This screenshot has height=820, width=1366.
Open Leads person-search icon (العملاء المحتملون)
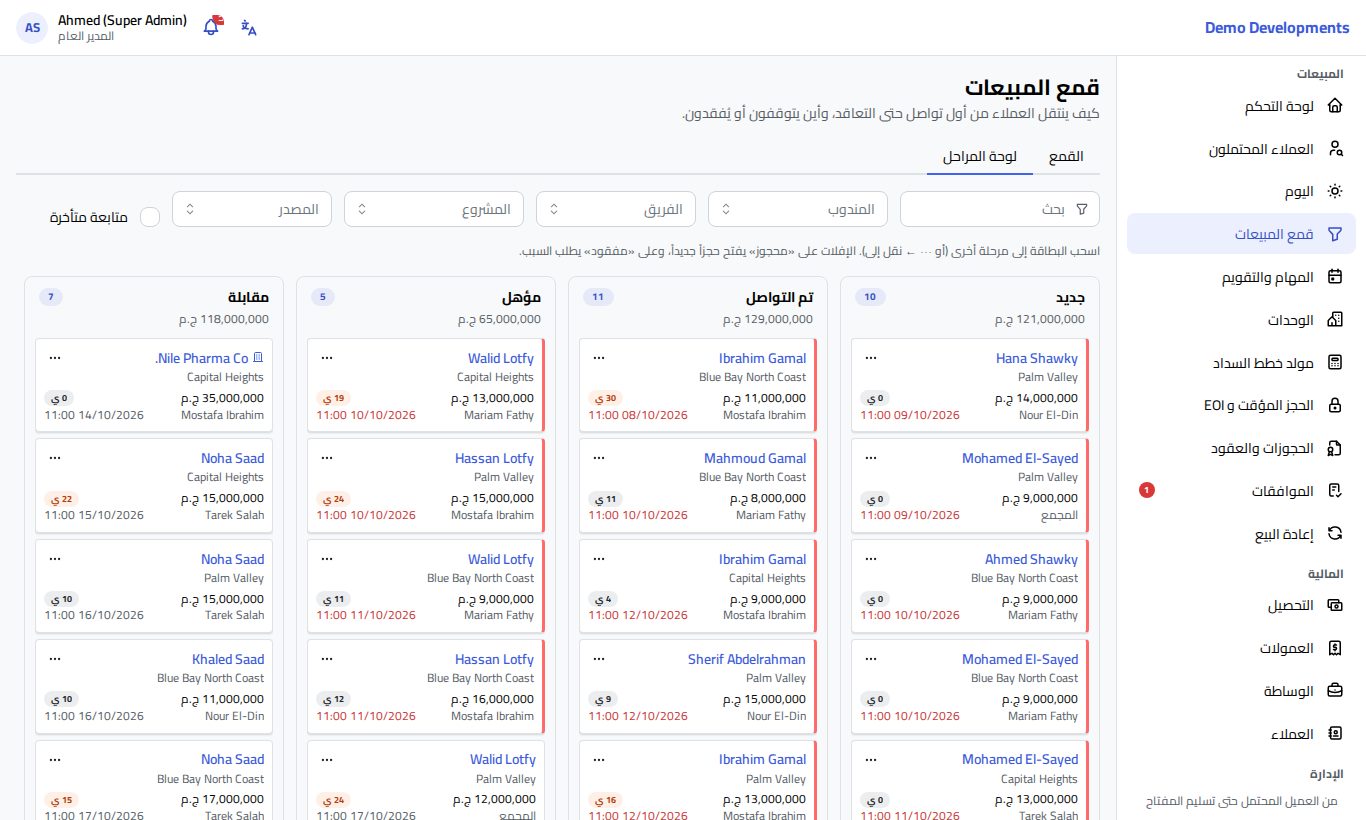point(1334,149)
